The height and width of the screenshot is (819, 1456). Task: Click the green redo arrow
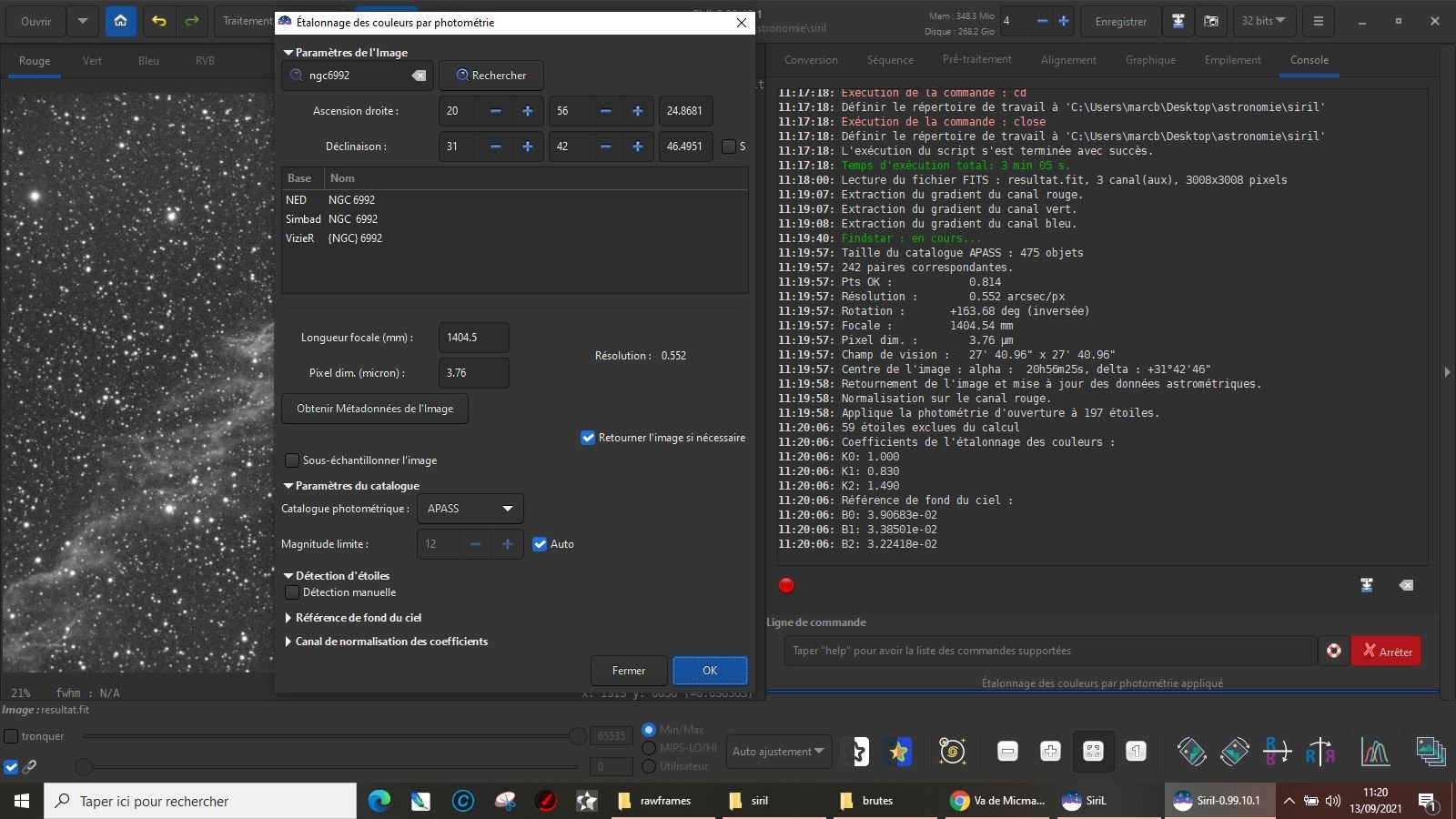[x=191, y=21]
